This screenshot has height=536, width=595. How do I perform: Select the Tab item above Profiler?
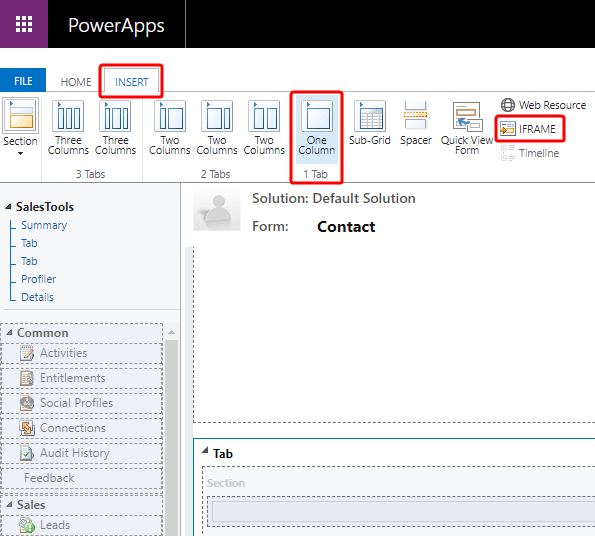pyautogui.click(x=29, y=261)
